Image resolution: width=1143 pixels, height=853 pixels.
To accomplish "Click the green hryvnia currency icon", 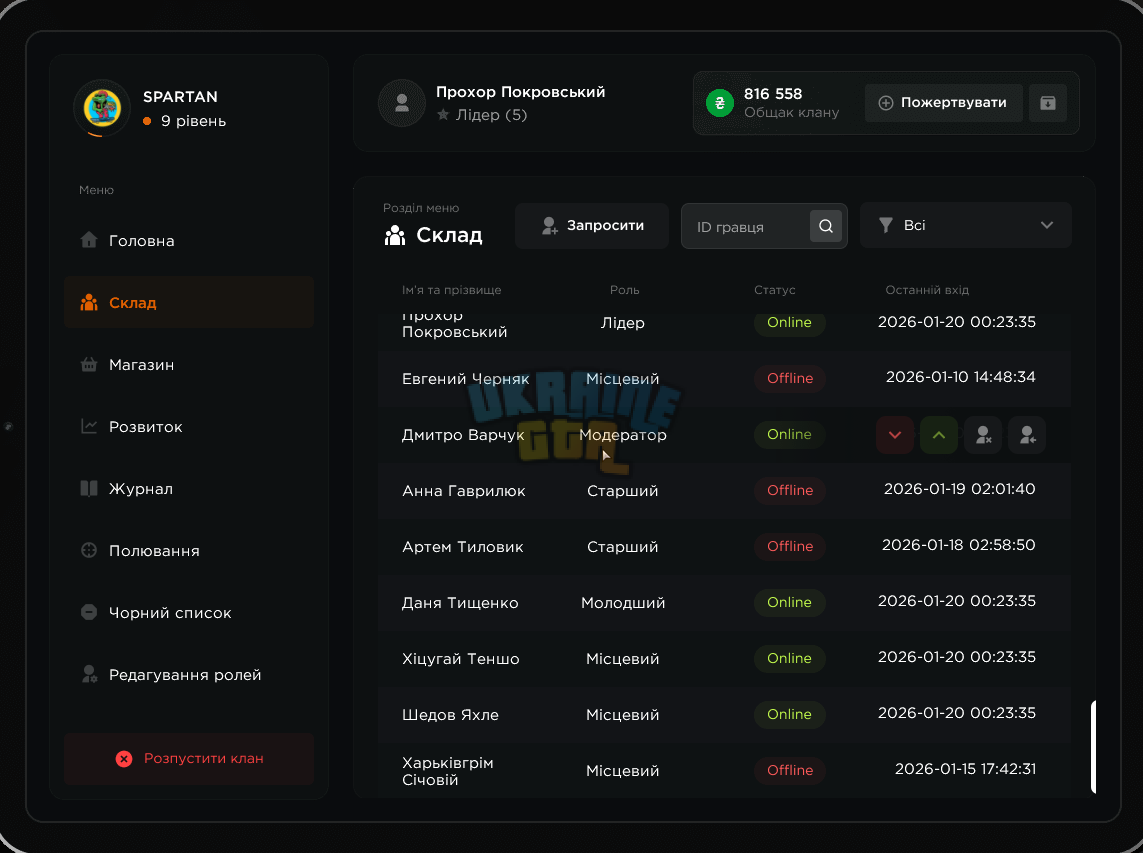I will [719, 103].
